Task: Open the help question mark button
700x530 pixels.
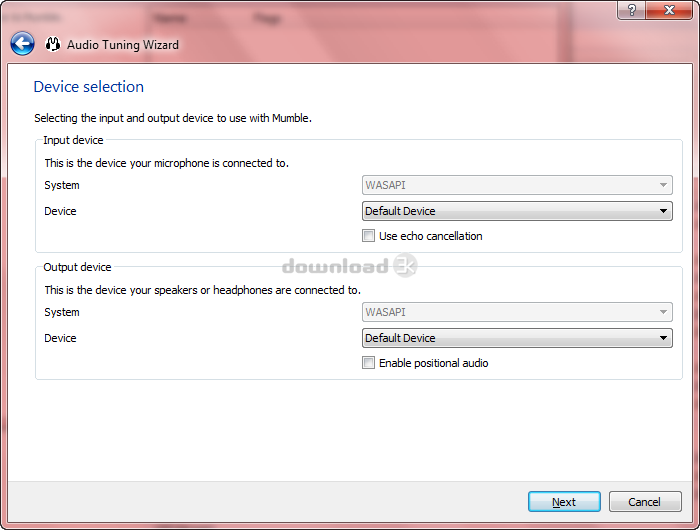Action: pyautogui.click(x=632, y=10)
